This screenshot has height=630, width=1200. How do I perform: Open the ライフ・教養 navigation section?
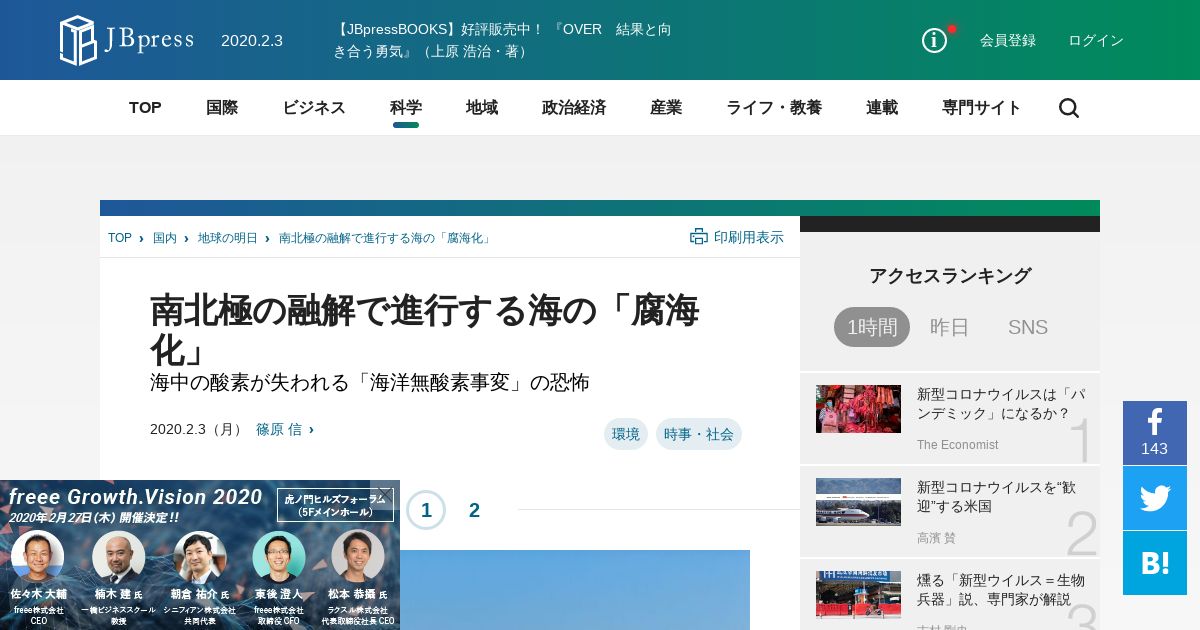pyautogui.click(x=774, y=108)
